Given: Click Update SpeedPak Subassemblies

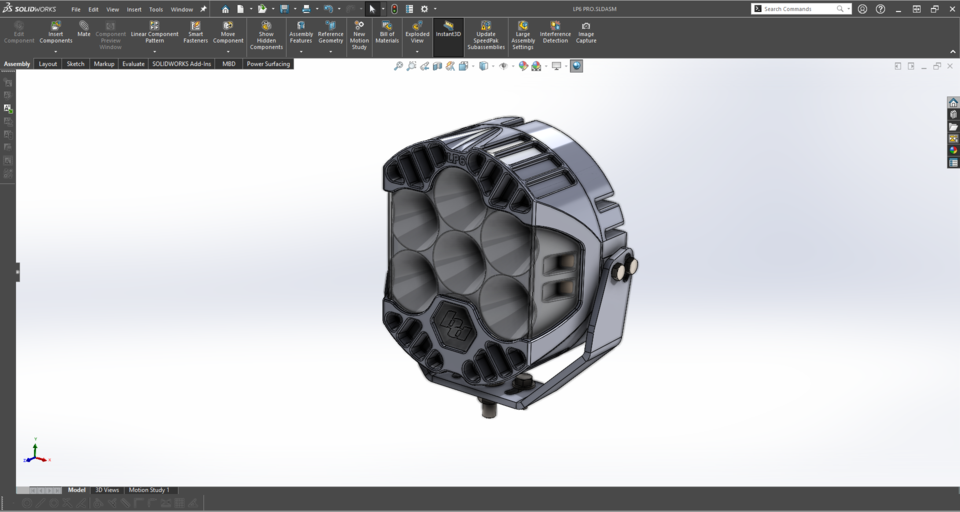Looking at the screenshot, I should 486,36.
